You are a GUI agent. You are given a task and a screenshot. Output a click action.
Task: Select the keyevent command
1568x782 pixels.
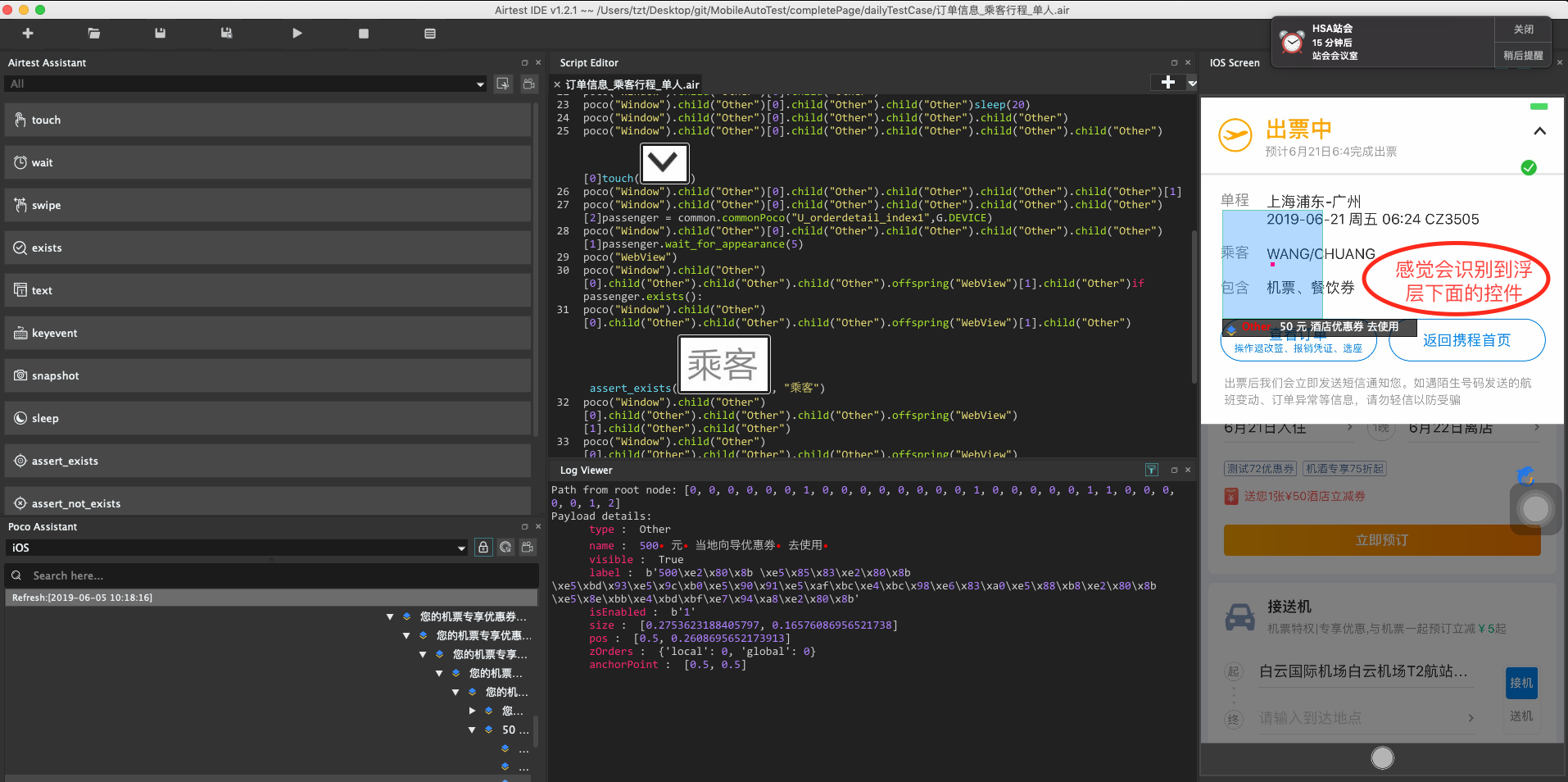pos(268,333)
